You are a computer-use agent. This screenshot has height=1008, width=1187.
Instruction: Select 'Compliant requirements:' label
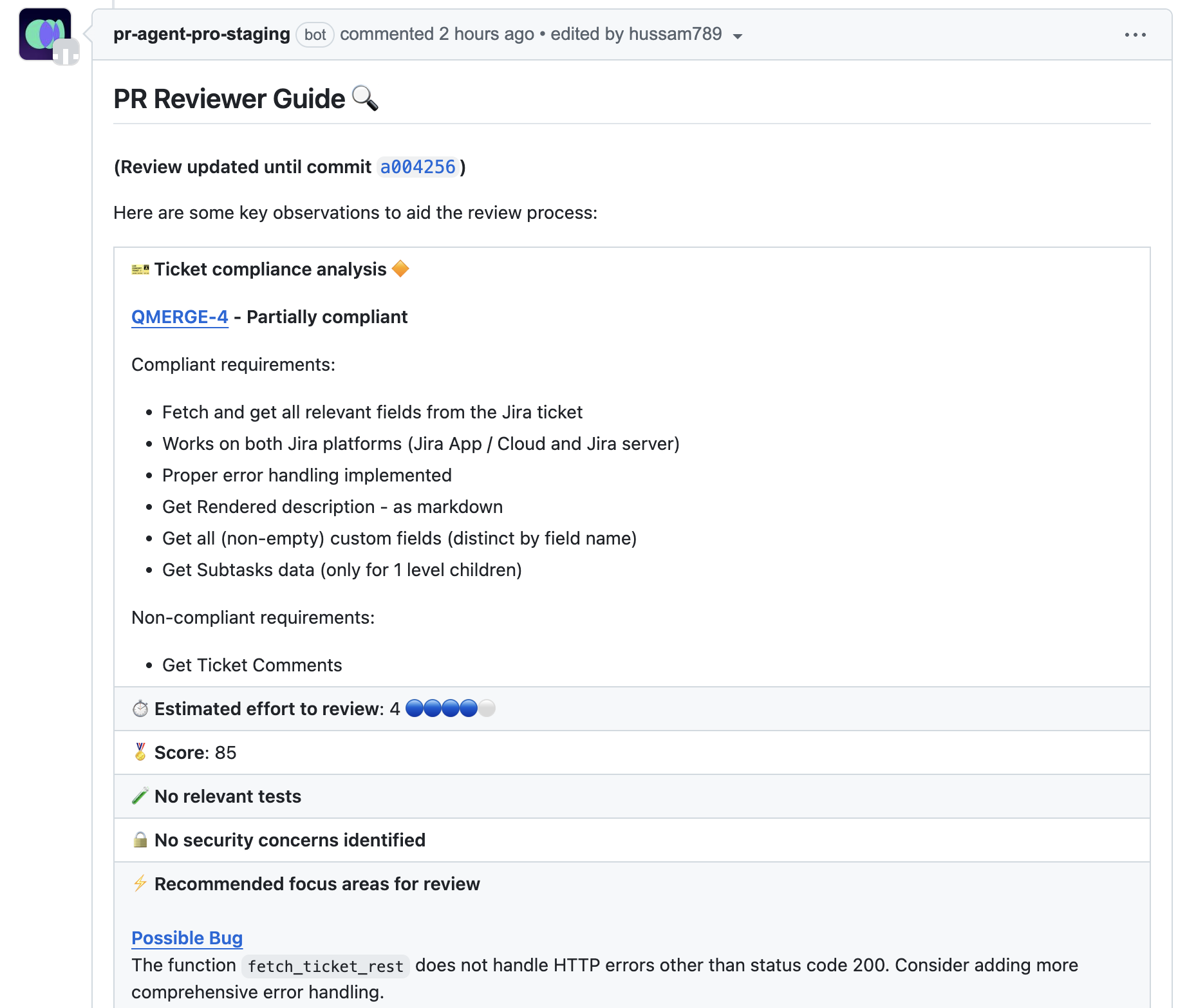[x=233, y=365]
